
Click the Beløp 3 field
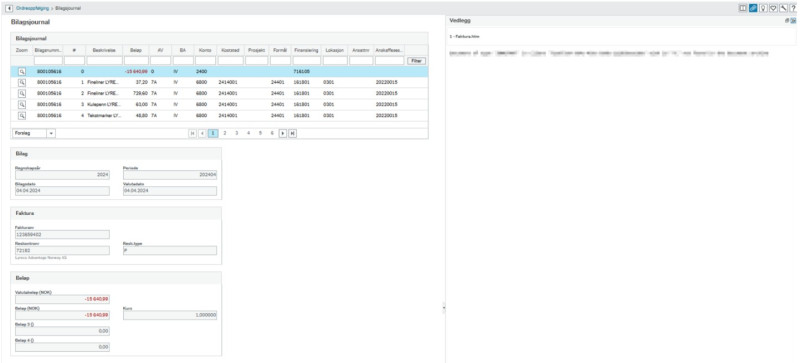tap(62, 331)
